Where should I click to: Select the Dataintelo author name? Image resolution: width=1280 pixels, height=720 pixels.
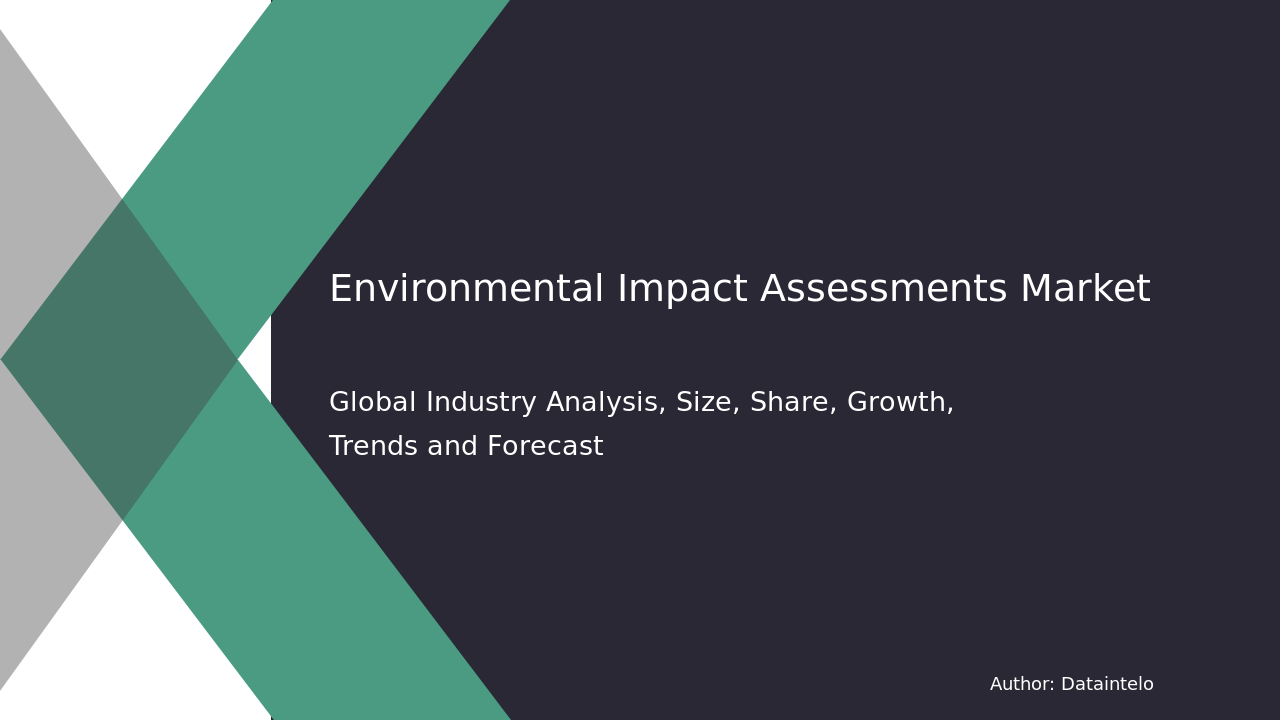[x=1107, y=685]
